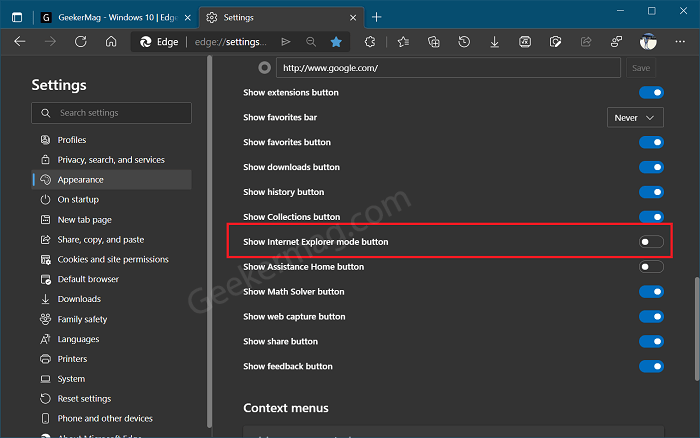This screenshot has width=700, height=438.
Task: Open Cookies and site permissions settings
Action: (x=112, y=259)
